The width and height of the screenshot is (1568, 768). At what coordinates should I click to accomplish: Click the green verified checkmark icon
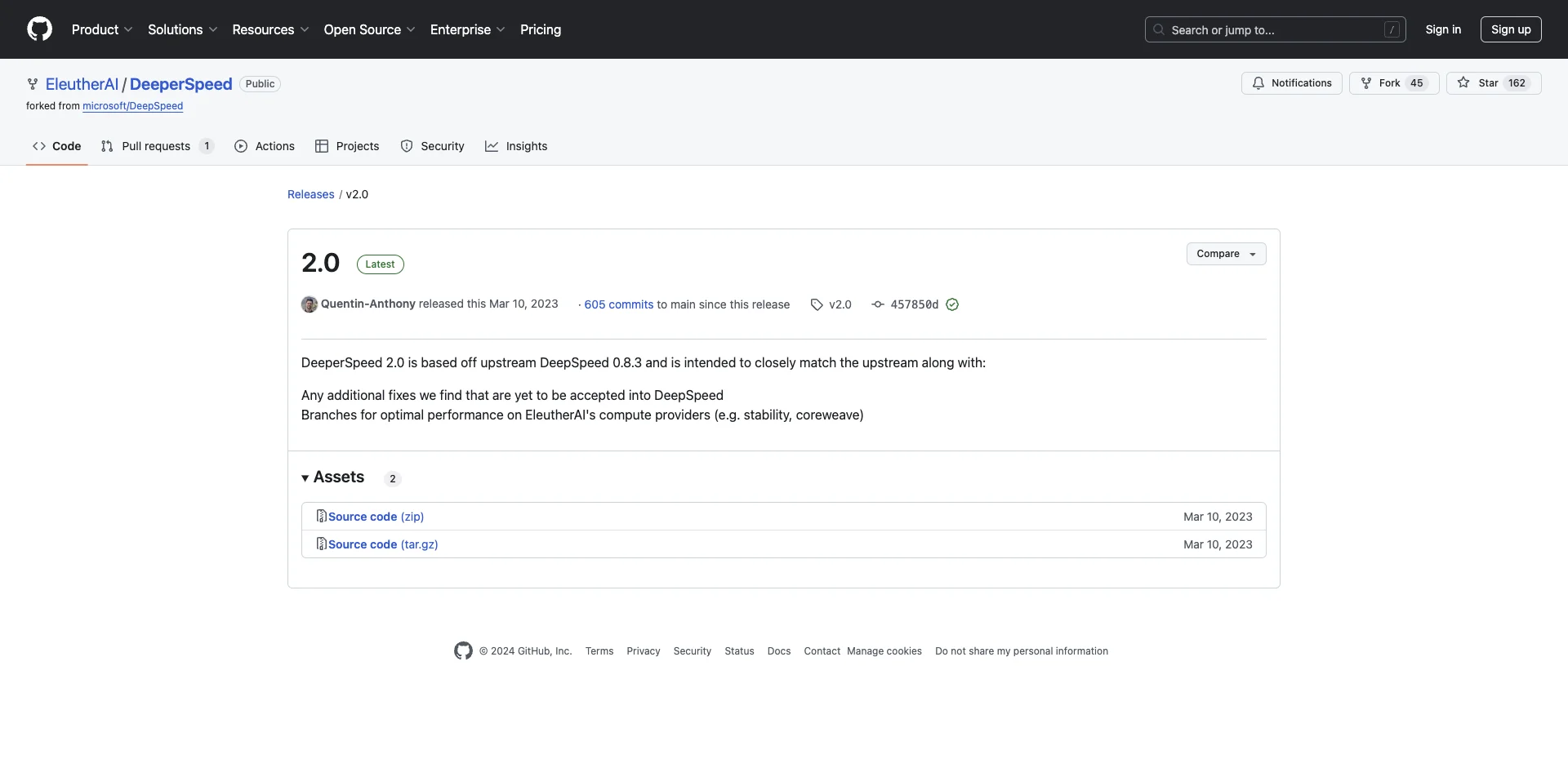[952, 304]
